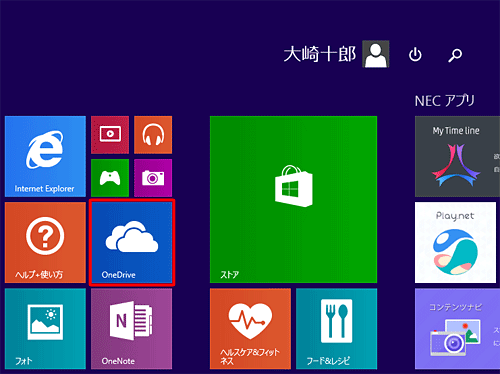Screen dimensions: 500x374
Task: Click the NEC アプリ group heading
Action: click(x=444, y=100)
